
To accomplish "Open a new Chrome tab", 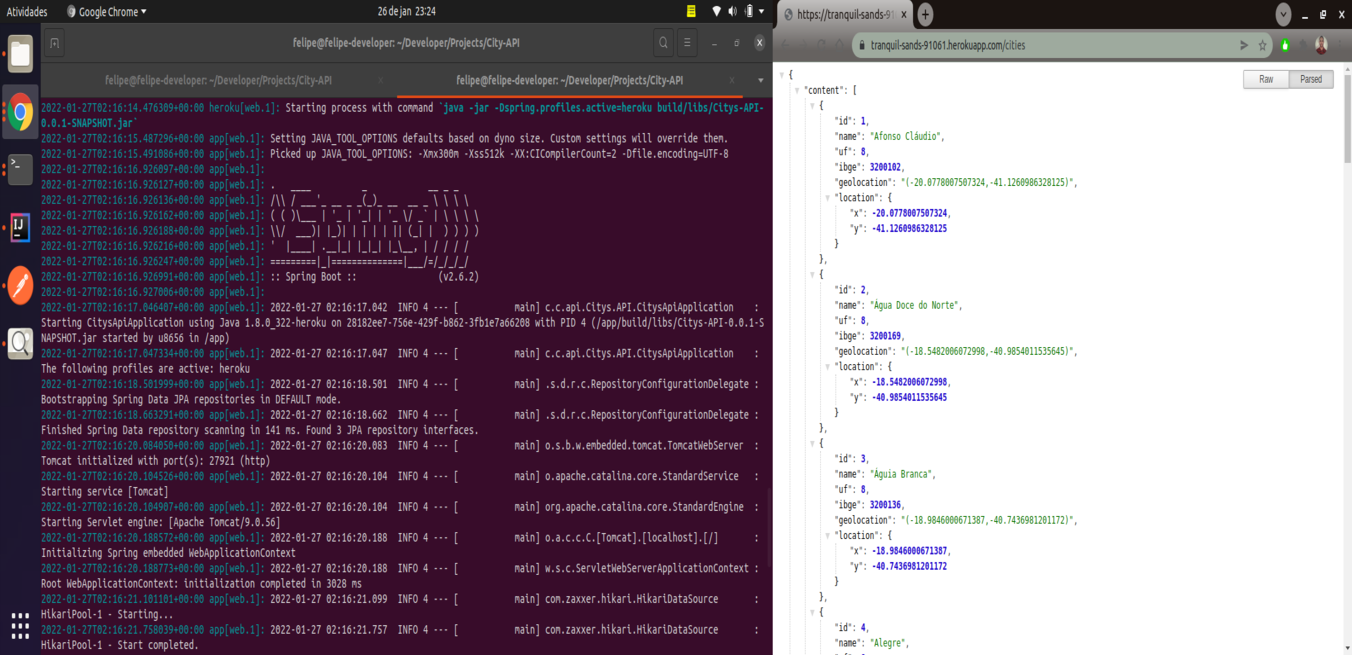I will (x=925, y=14).
